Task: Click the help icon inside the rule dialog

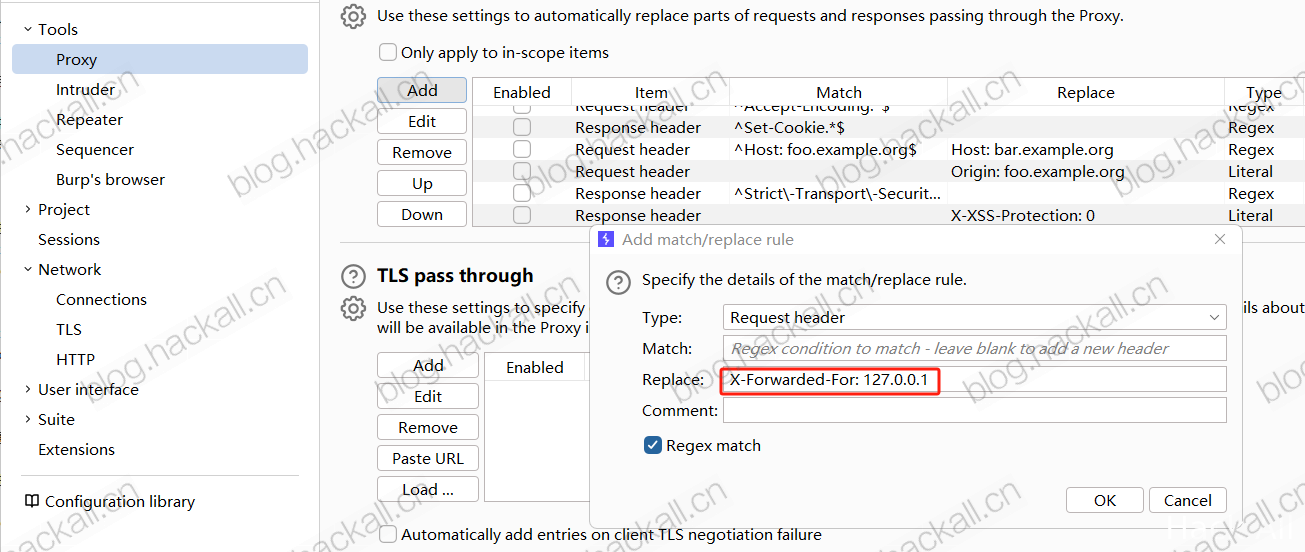Action: (x=620, y=281)
